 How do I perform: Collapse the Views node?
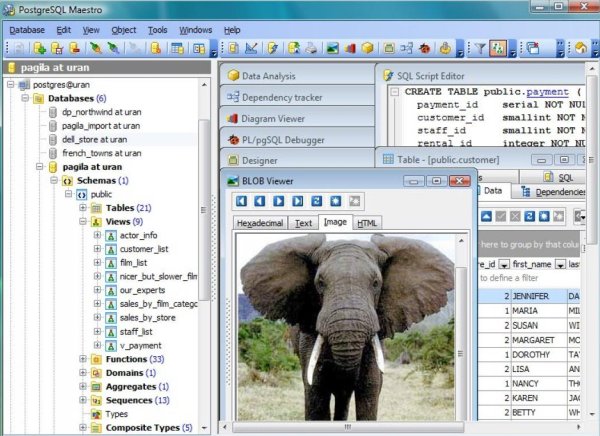[x=83, y=221]
